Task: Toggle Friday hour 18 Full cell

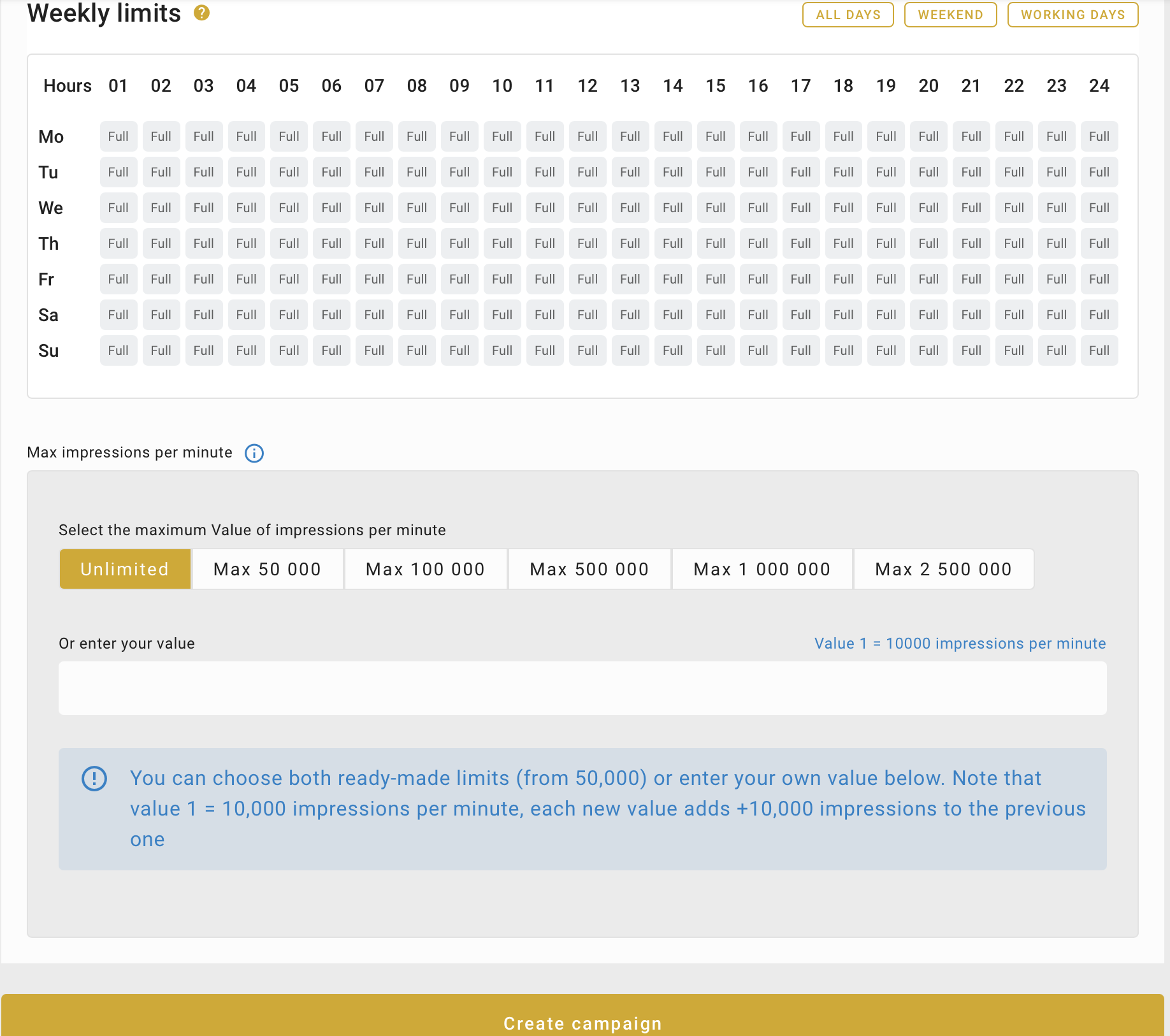Action: [x=843, y=279]
